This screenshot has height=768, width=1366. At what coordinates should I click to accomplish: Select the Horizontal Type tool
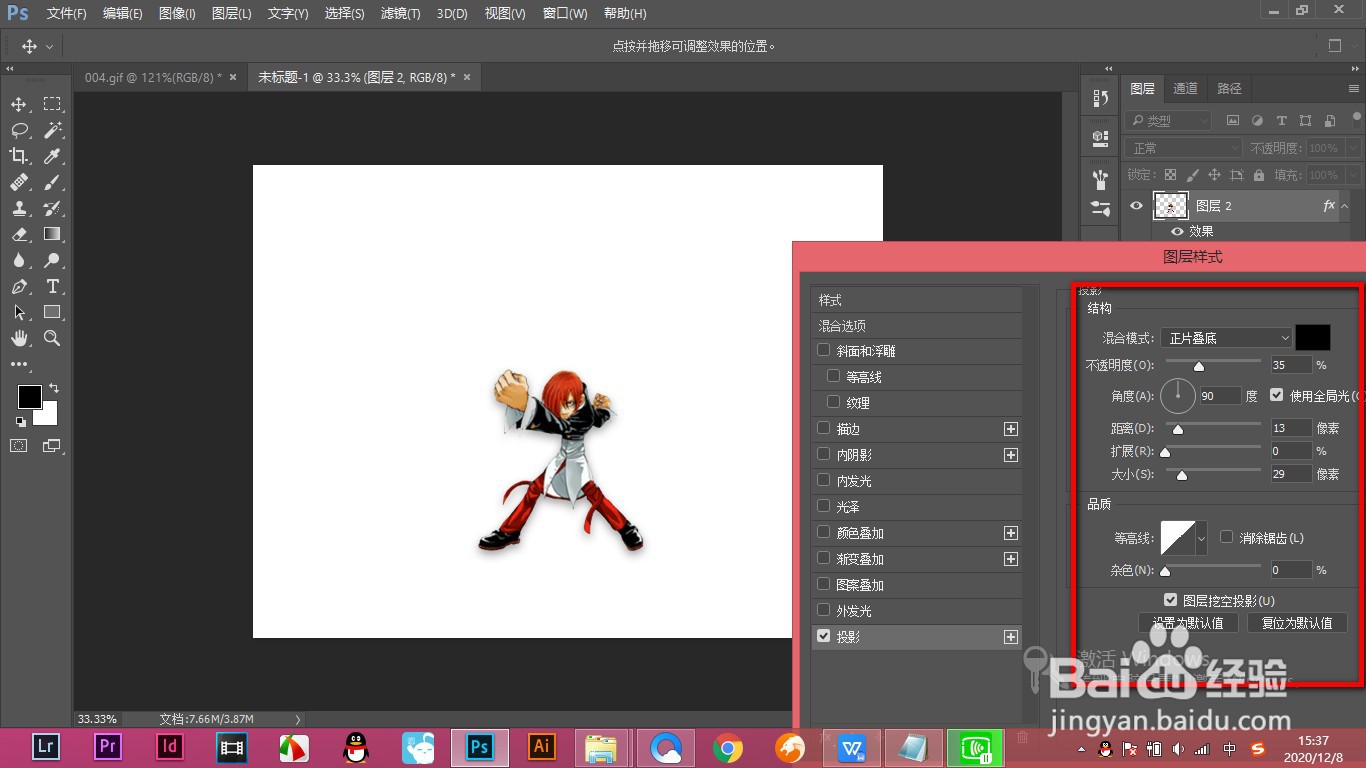click(52, 286)
